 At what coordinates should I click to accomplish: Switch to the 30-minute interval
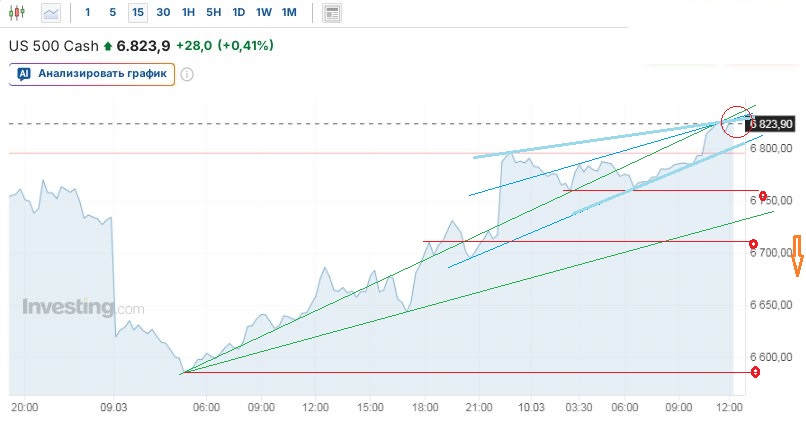[x=163, y=13]
